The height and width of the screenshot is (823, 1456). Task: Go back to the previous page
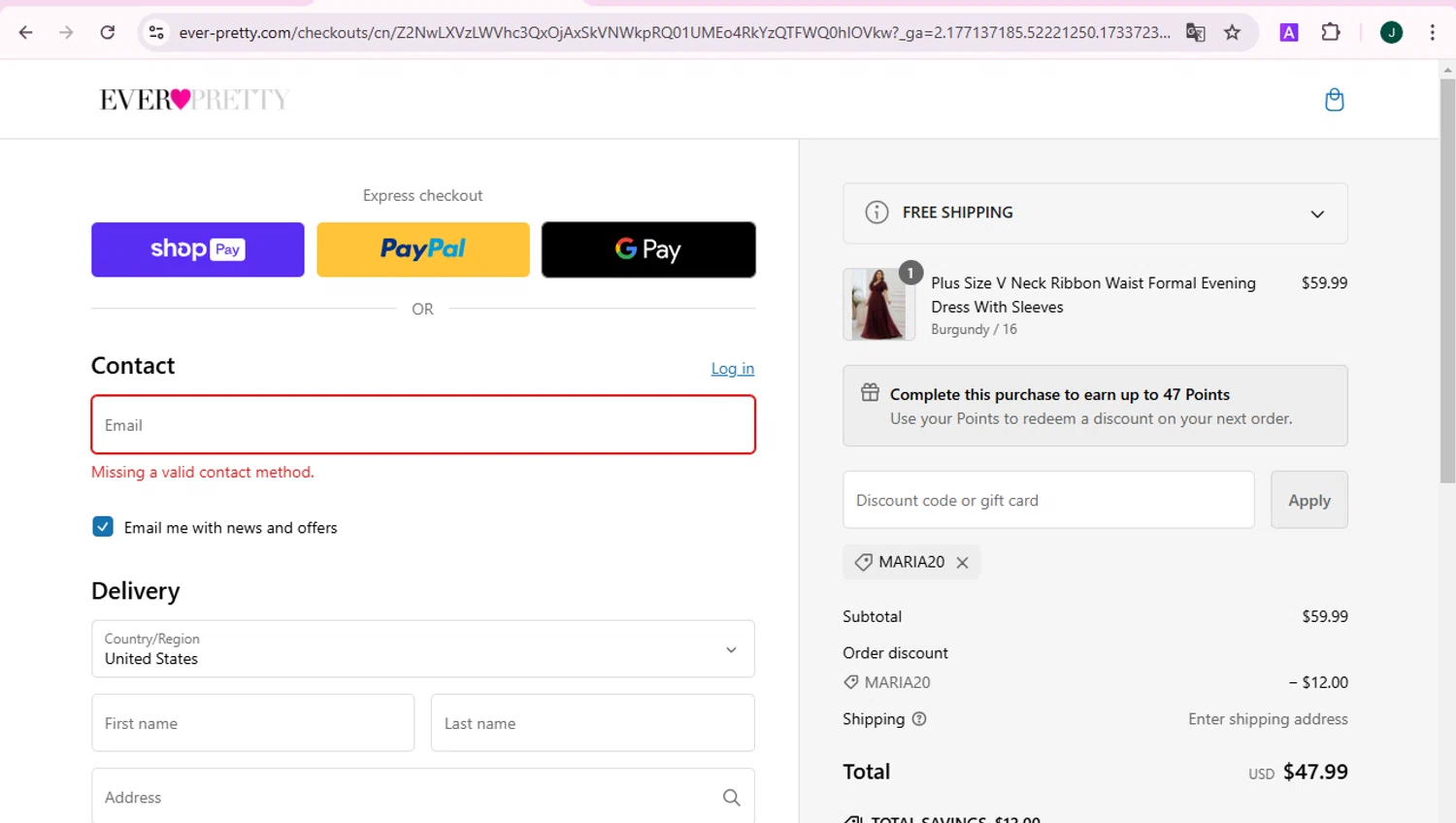(26, 32)
